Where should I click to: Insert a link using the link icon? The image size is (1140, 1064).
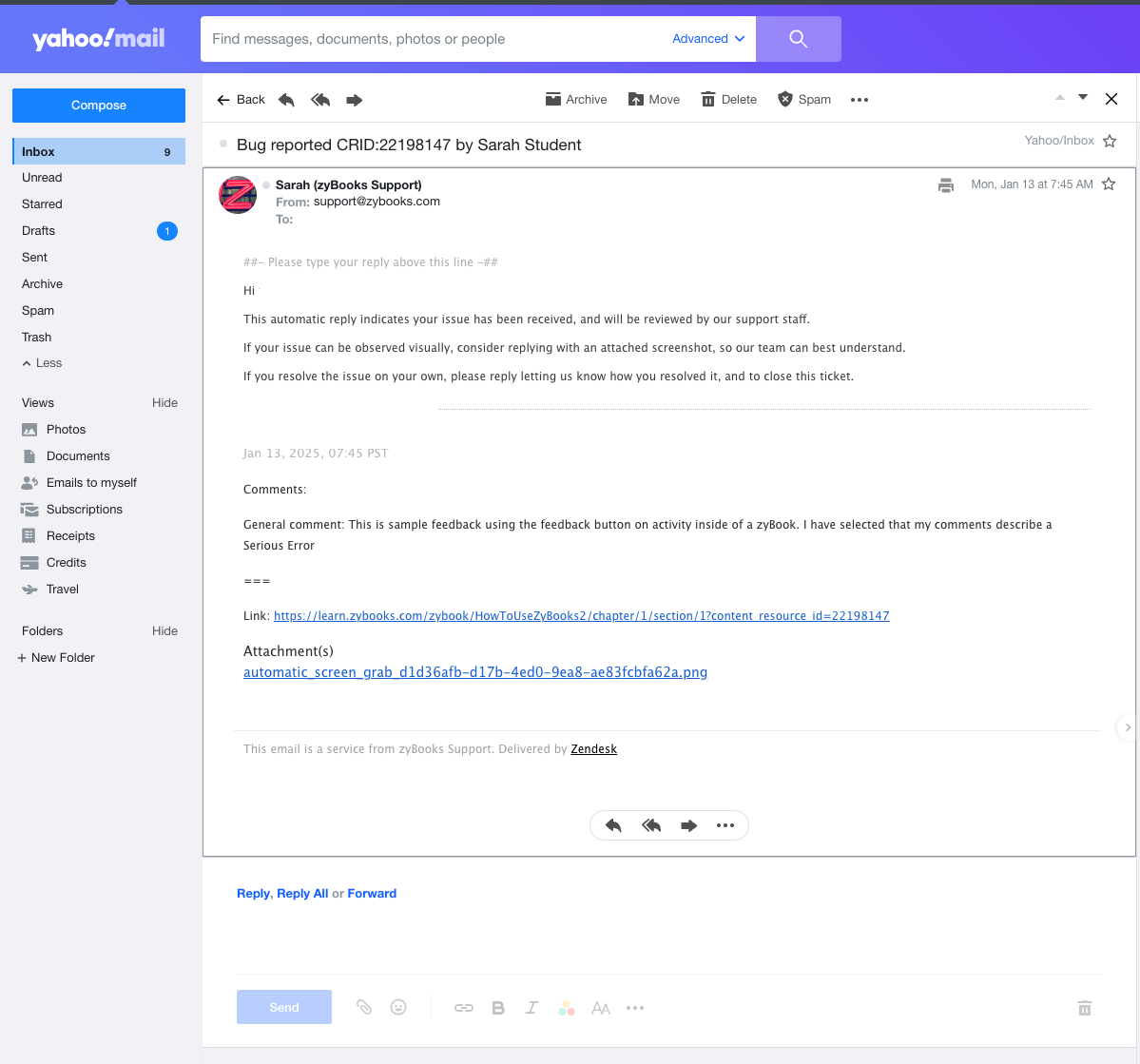(x=464, y=1008)
